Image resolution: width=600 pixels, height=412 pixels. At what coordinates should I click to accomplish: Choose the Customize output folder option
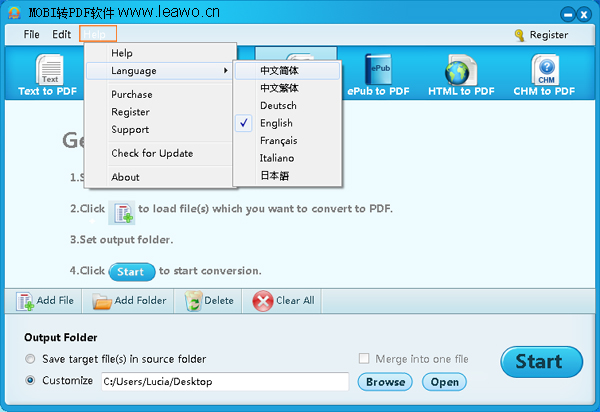click(x=30, y=380)
